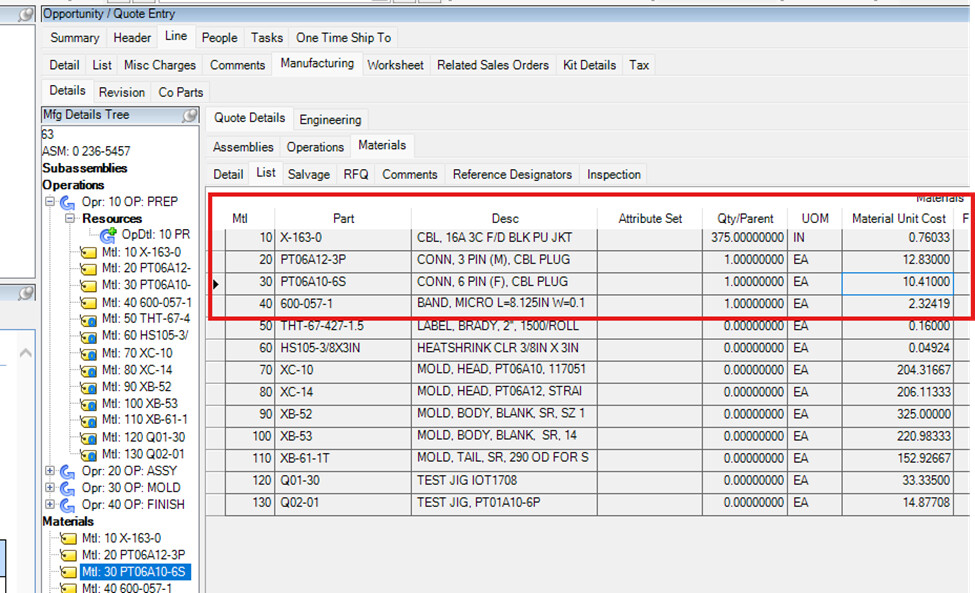Expand the Opr: 40 OP: FINISH node
The height and width of the screenshot is (593, 975).
tap(50, 504)
